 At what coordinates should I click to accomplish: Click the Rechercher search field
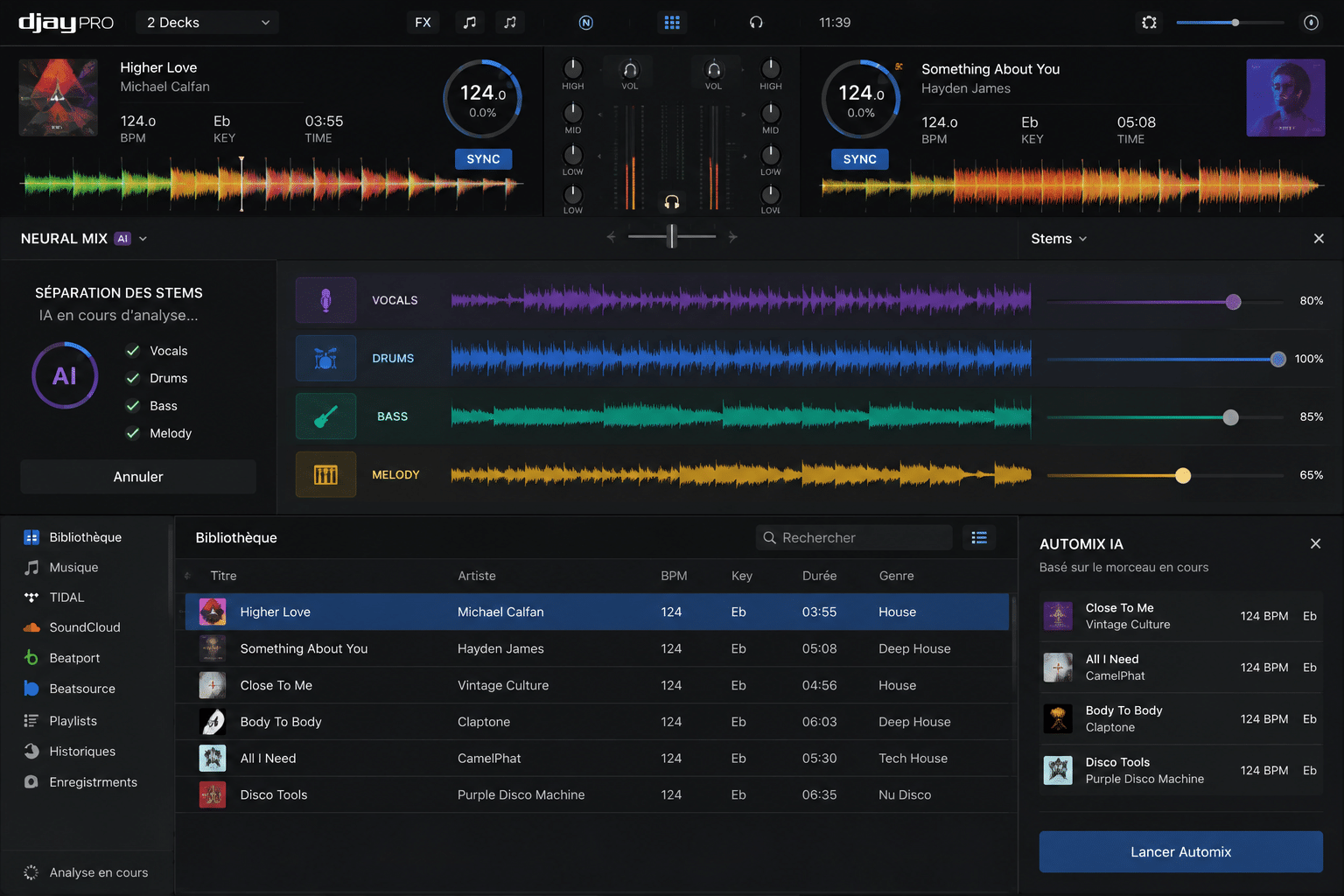tap(854, 537)
